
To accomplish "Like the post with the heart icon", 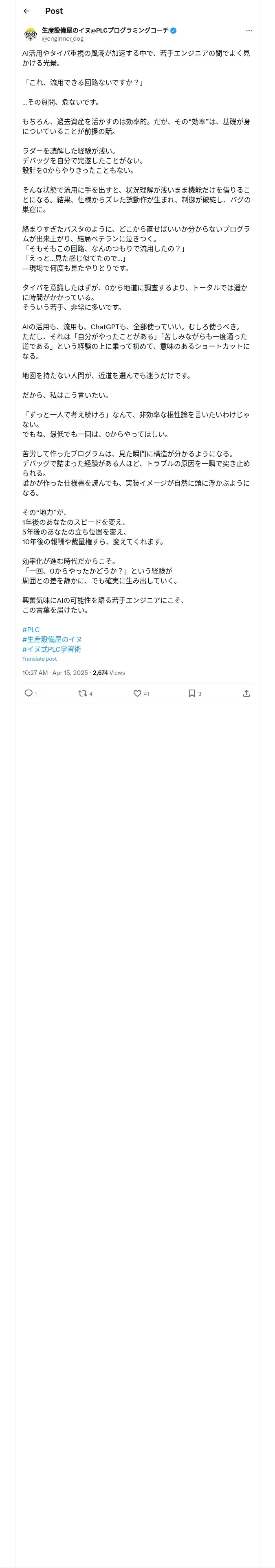I will [137, 693].
